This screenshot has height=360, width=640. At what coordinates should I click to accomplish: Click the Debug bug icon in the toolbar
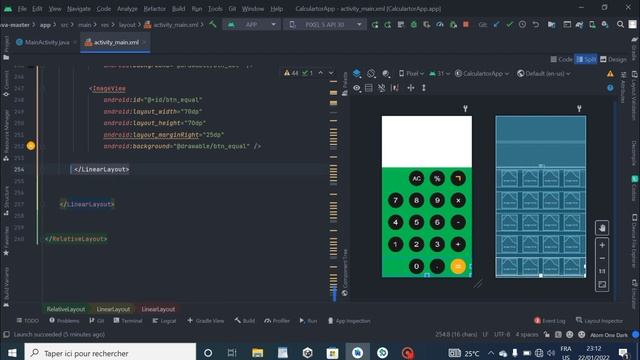[413, 24]
